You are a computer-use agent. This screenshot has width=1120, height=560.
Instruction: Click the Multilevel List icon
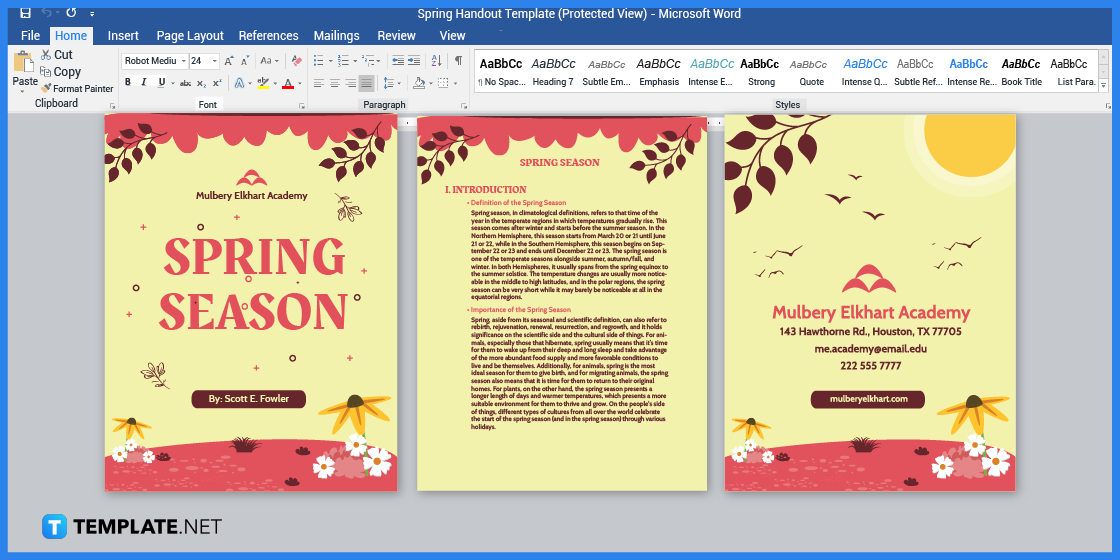pyautogui.click(x=368, y=61)
